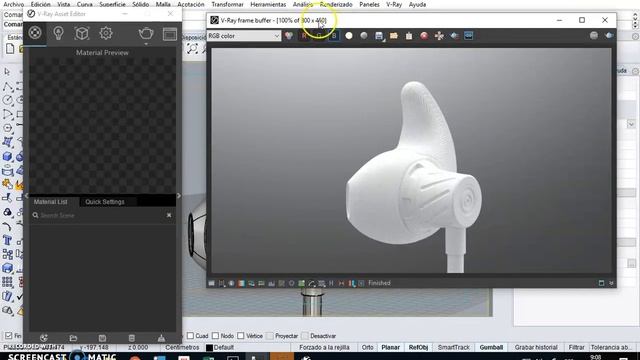The height and width of the screenshot is (360, 640).
Task: Click the zoom extents icon in Rhino toolbar
Action: (192, 49)
